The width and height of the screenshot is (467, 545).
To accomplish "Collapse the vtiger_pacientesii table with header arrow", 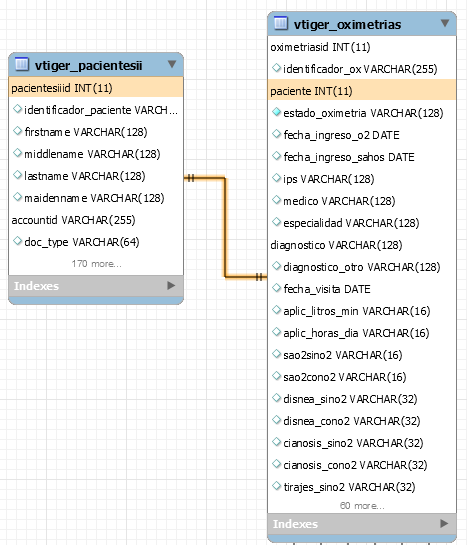I will click(172, 64).
